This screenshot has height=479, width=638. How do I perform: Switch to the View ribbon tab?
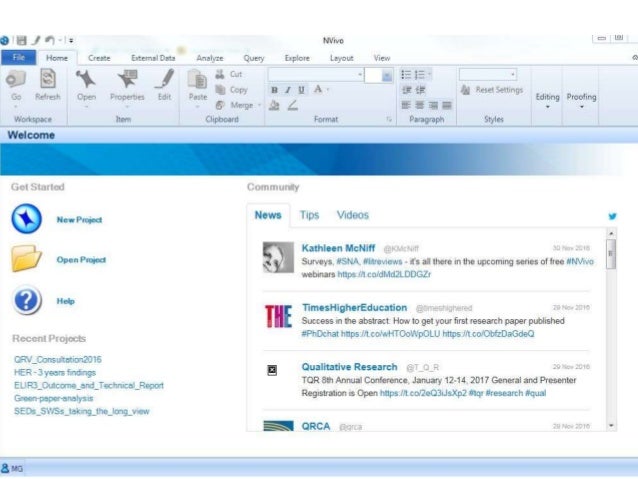382,58
